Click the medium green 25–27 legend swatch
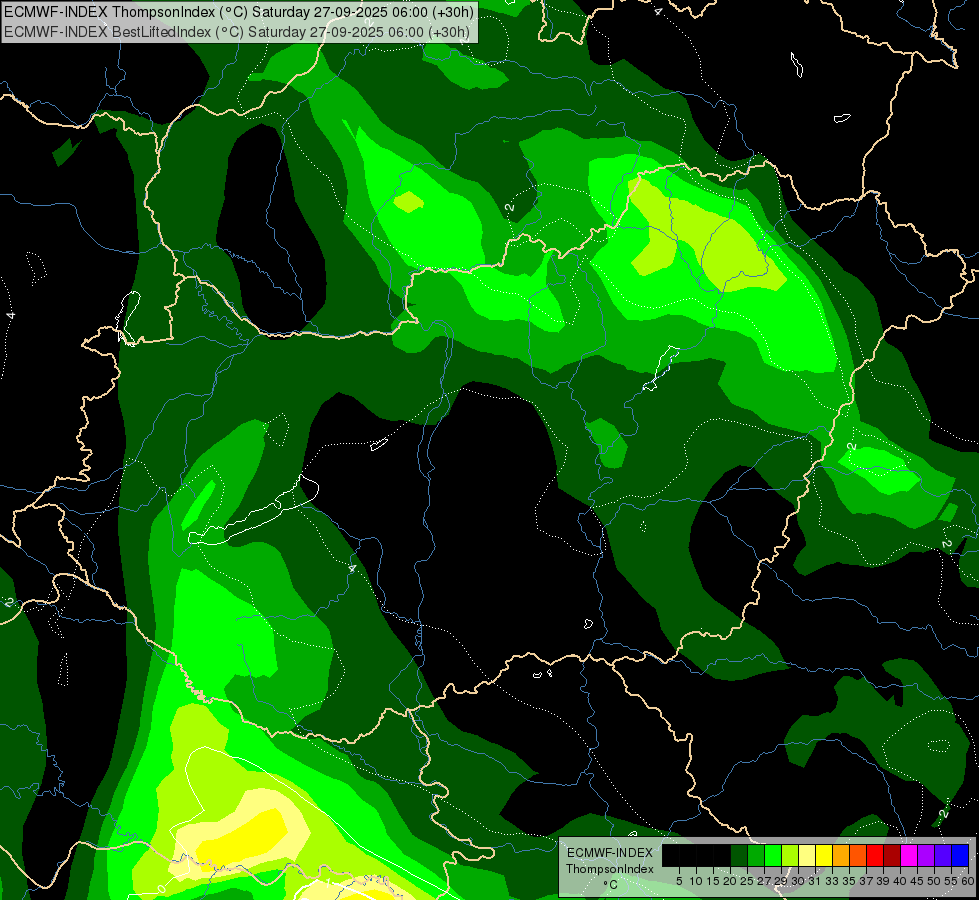Viewport: 979px width, 900px height. tap(756, 855)
